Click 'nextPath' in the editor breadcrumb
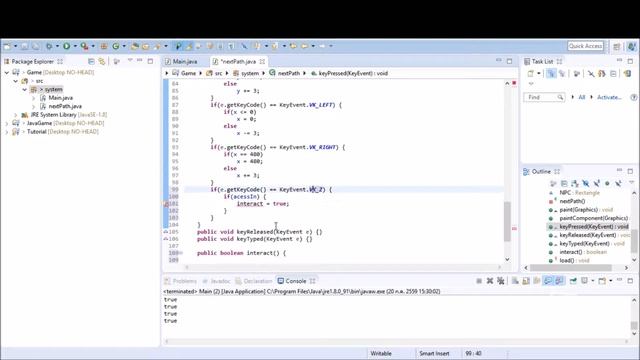Screen dimensions: 640x360 point(289,73)
